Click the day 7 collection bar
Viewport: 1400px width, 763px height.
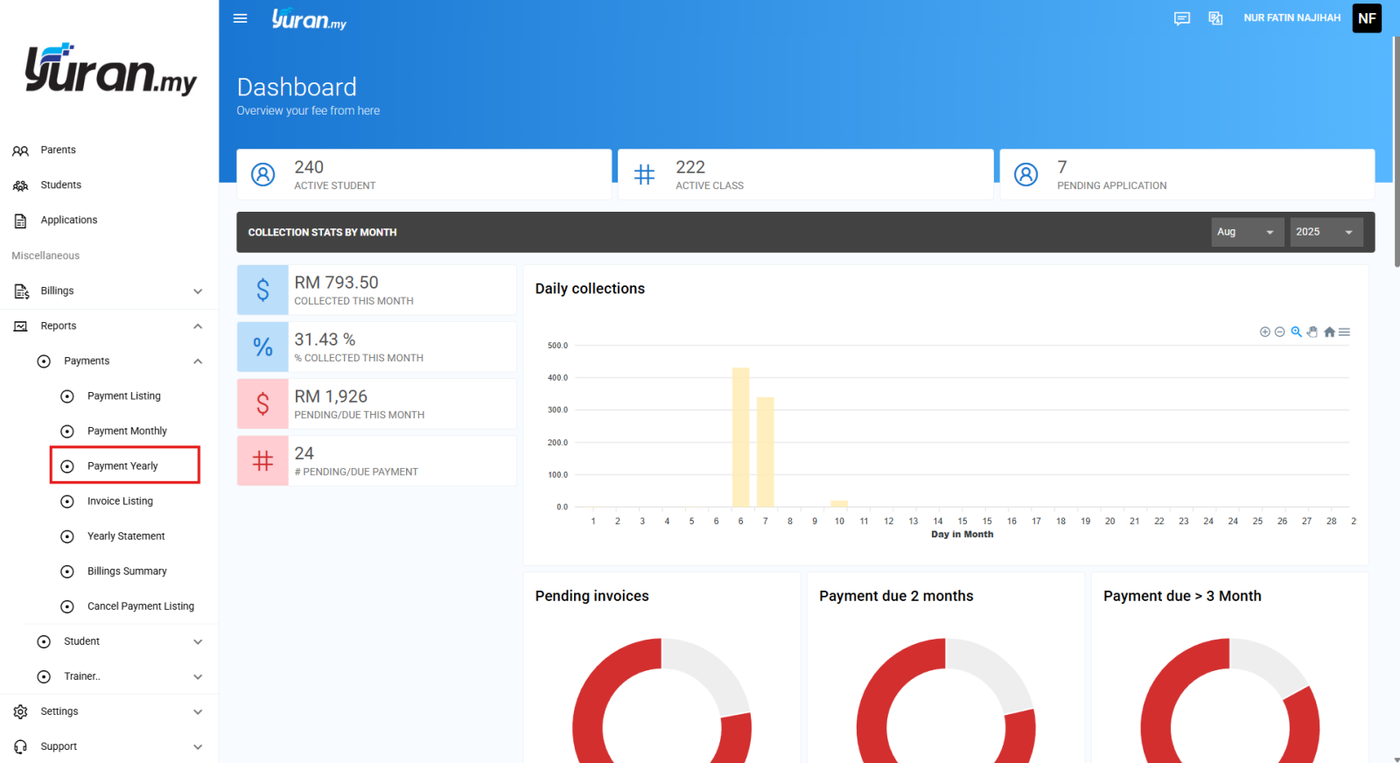(765, 452)
